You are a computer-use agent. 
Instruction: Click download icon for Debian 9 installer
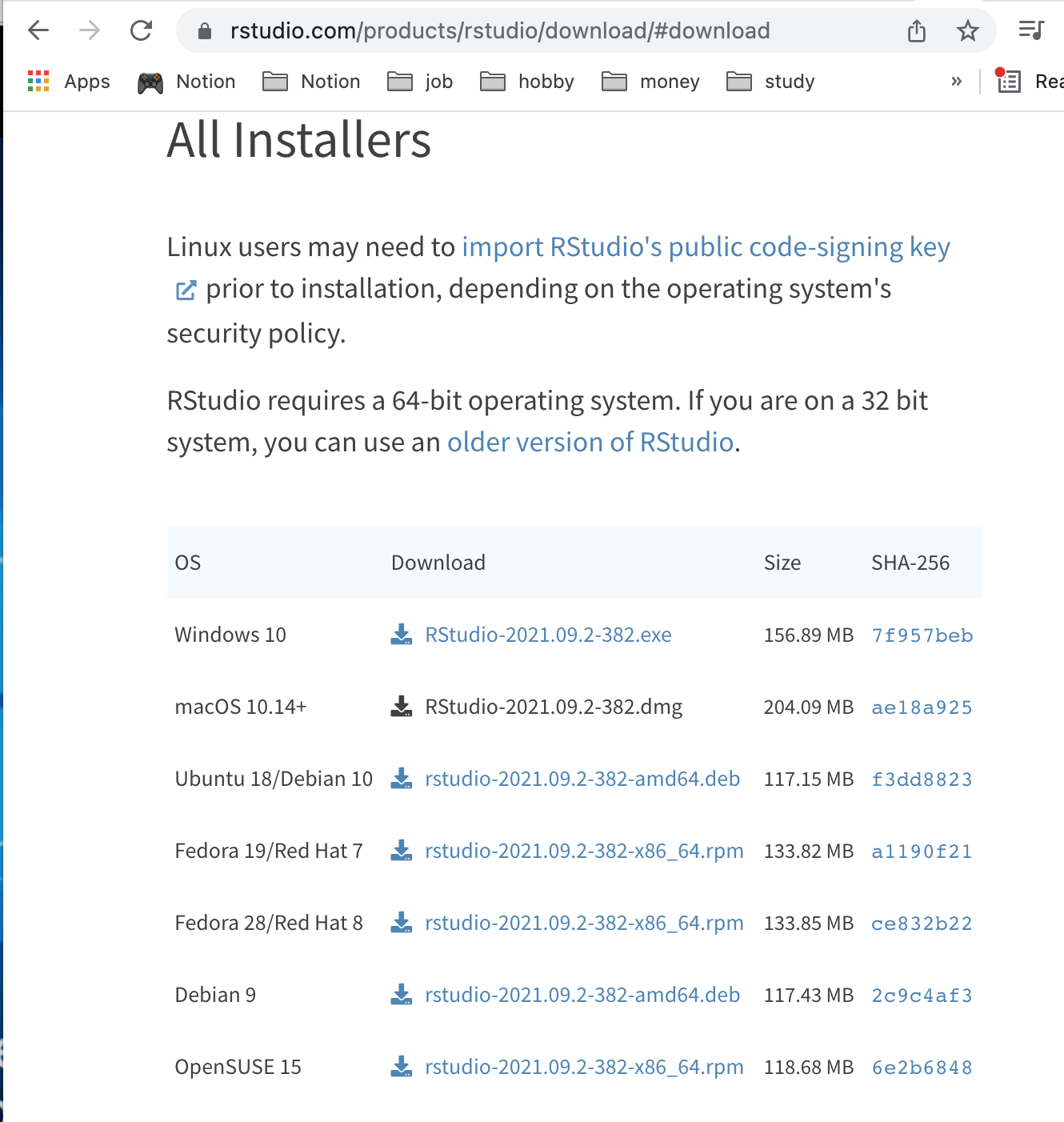(x=401, y=995)
